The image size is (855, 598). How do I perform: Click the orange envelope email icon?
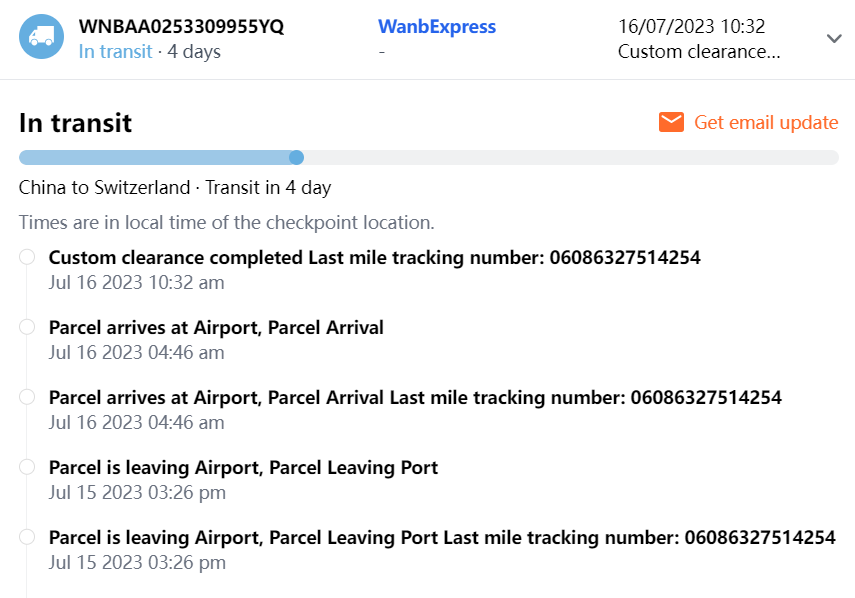pyautogui.click(x=671, y=122)
